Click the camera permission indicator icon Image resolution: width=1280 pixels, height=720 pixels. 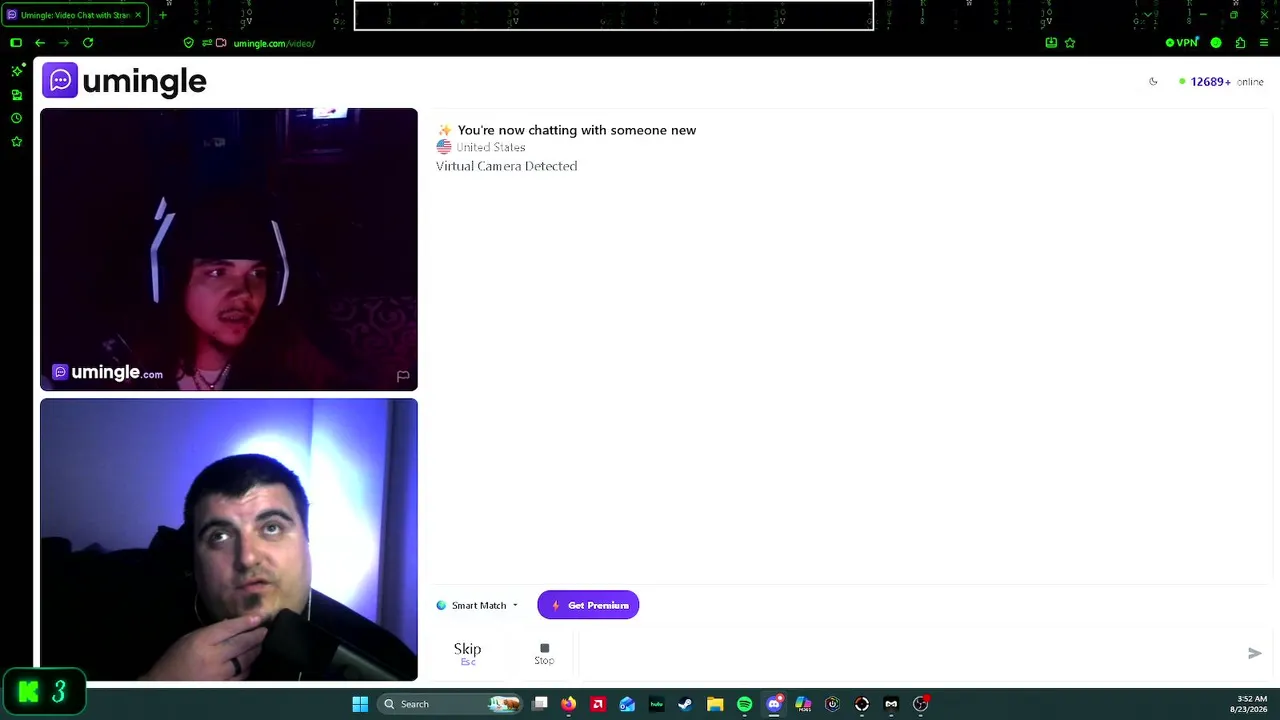pyautogui.click(x=221, y=43)
